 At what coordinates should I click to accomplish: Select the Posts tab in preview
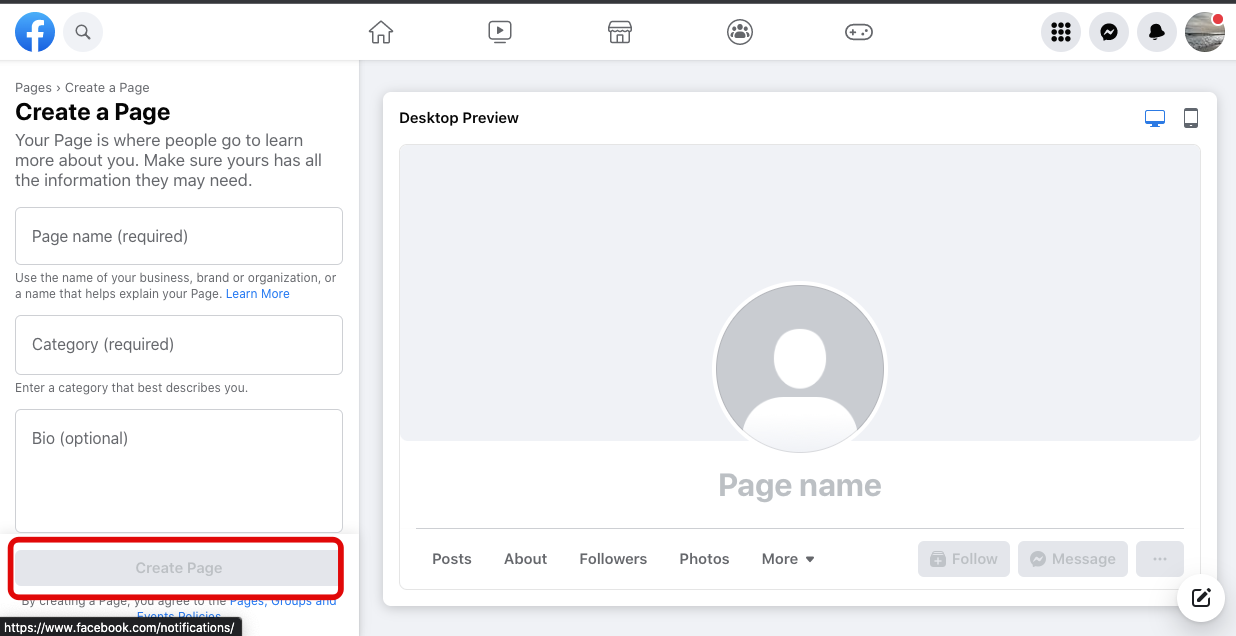coord(452,559)
